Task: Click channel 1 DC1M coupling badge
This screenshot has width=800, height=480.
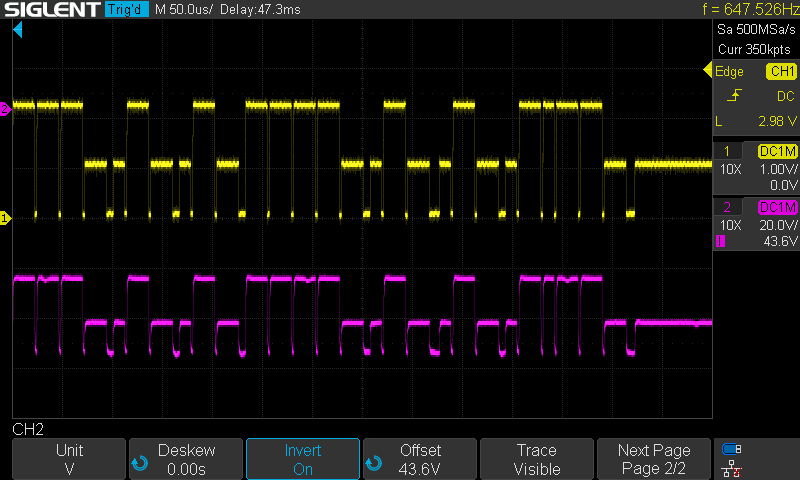Action: (x=777, y=151)
